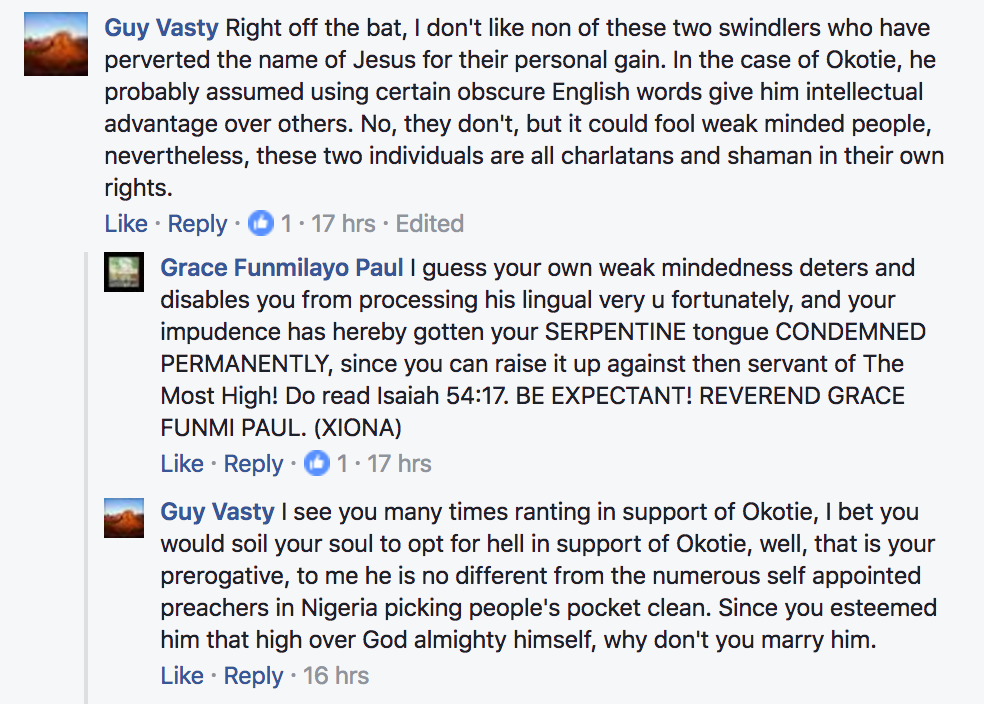Click the thumbs-up reaction icon on Grace's reply
The height and width of the screenshot is (704, 984).
pyautogui.click(x=318, y=464)
